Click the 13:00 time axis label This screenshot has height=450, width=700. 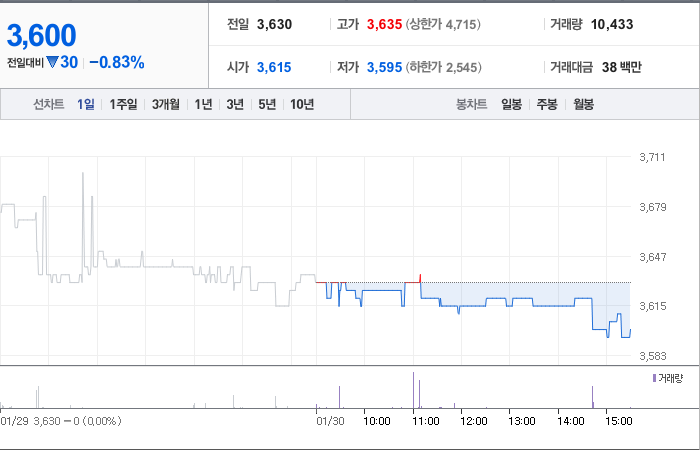tap(522, 421)
